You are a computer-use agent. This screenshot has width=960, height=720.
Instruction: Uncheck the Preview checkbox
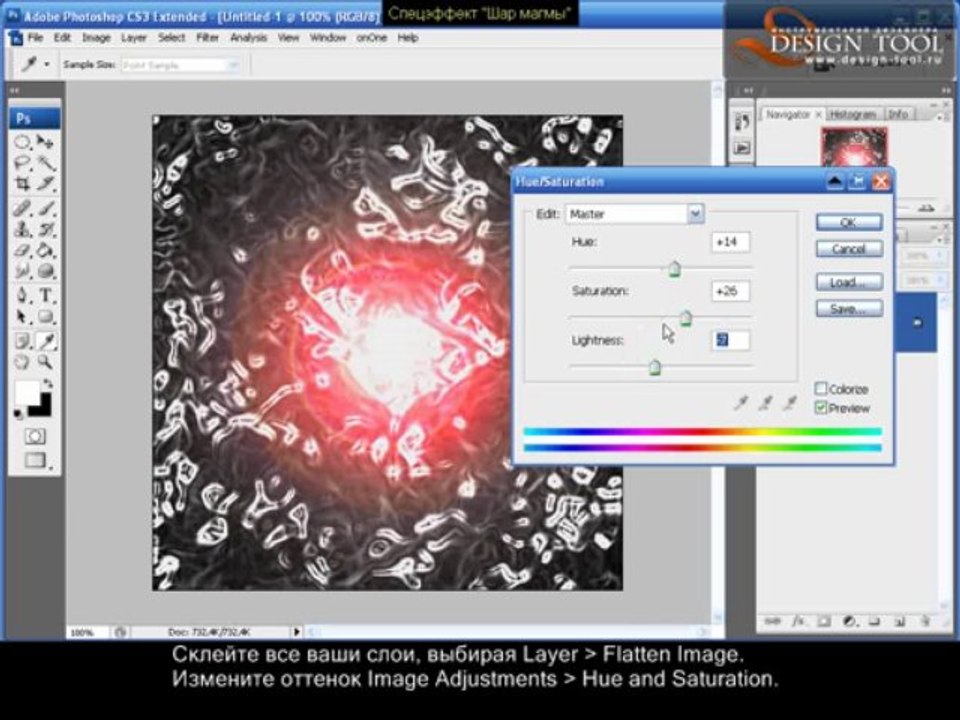(x=822, y=408)
